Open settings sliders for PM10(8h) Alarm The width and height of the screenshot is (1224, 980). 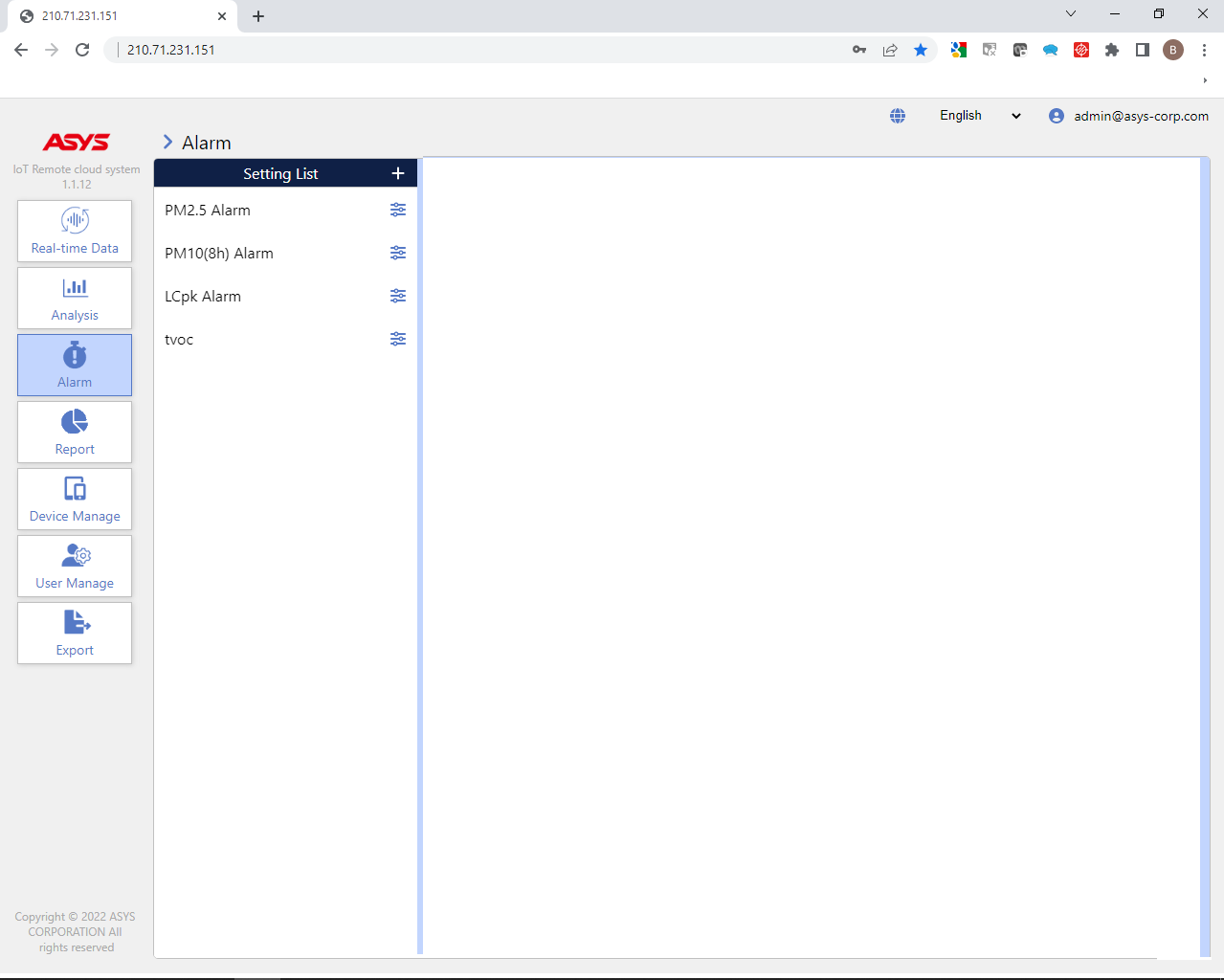click(398, 253)
